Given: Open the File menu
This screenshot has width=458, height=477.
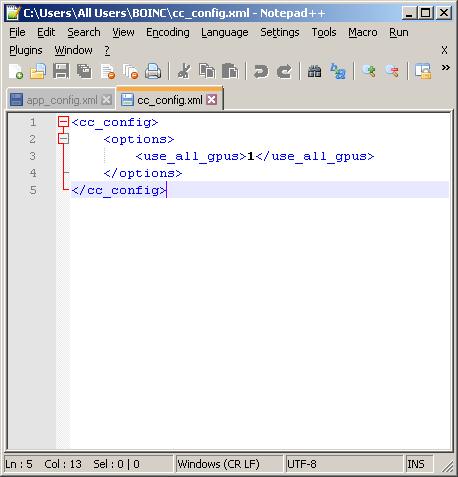Looking at the screenshot, I should click(x=17, y=32).
